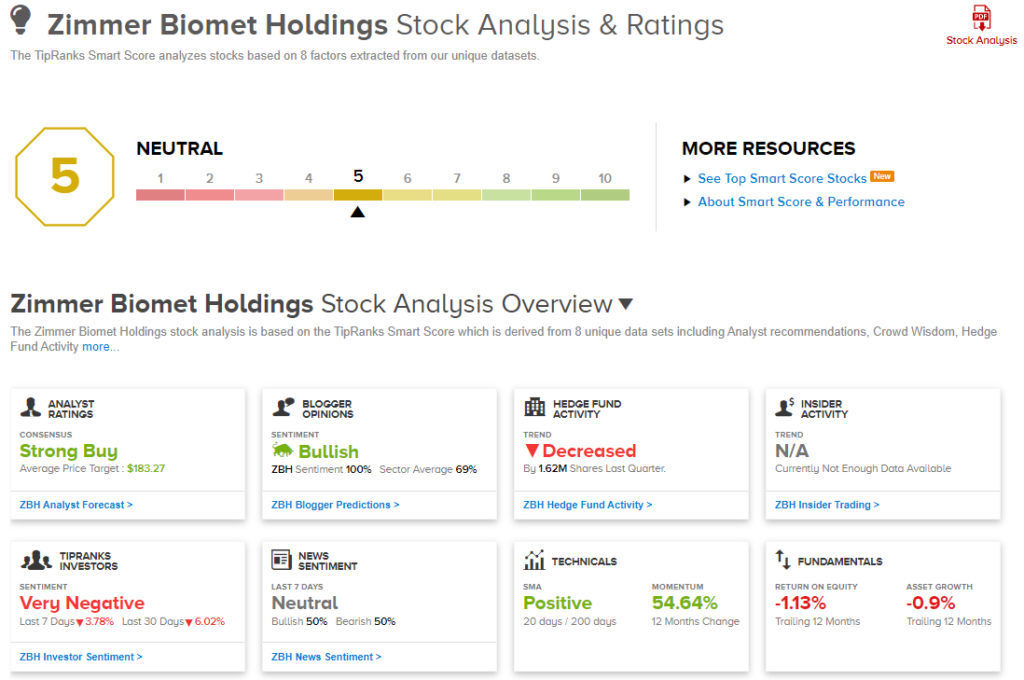
Task: Click the Hedge Fund Activity building icon
Action: click(x=535, y=408)
